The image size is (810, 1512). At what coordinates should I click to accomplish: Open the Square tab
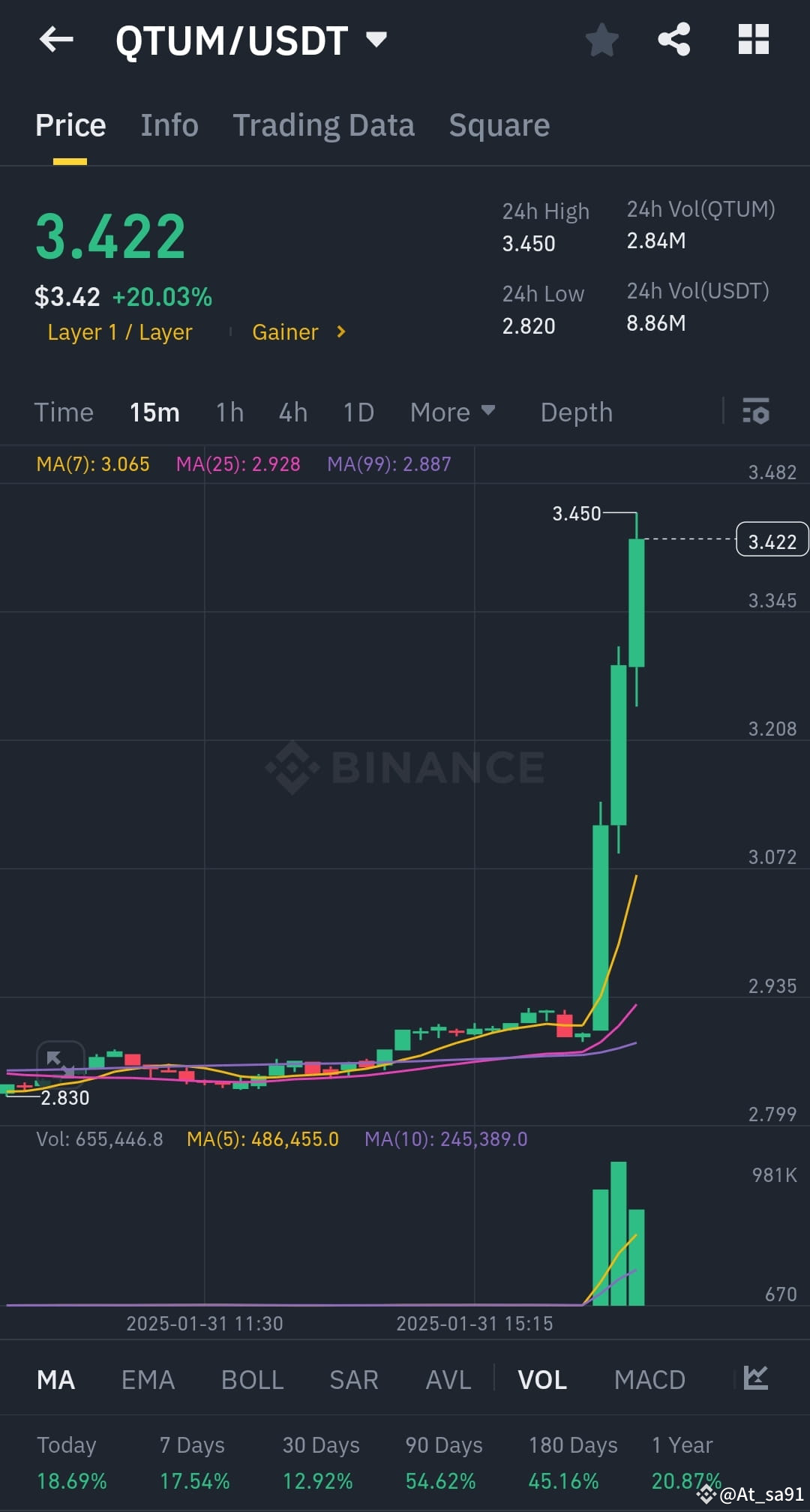(499, 124)
